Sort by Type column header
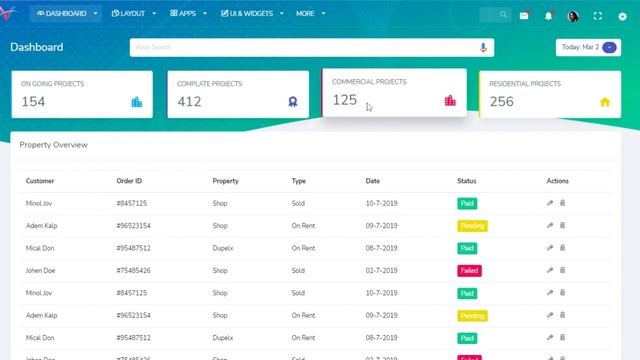Screen dimensions: 640x360 tap(299, 181)
